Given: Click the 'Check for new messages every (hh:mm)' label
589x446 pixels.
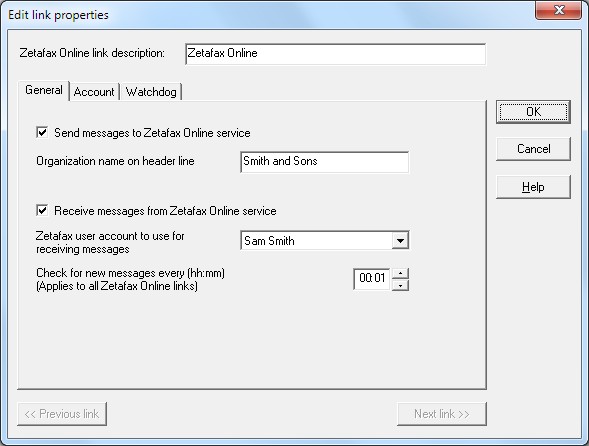Looking at the screenshot, I should tap(130, 273).
